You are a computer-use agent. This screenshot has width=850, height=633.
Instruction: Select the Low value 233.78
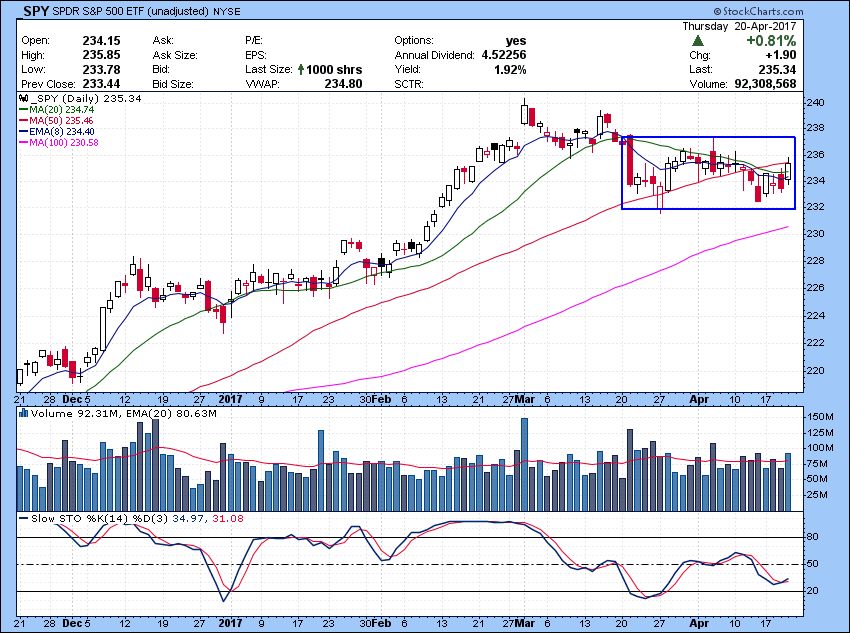[x=101, y=69]
